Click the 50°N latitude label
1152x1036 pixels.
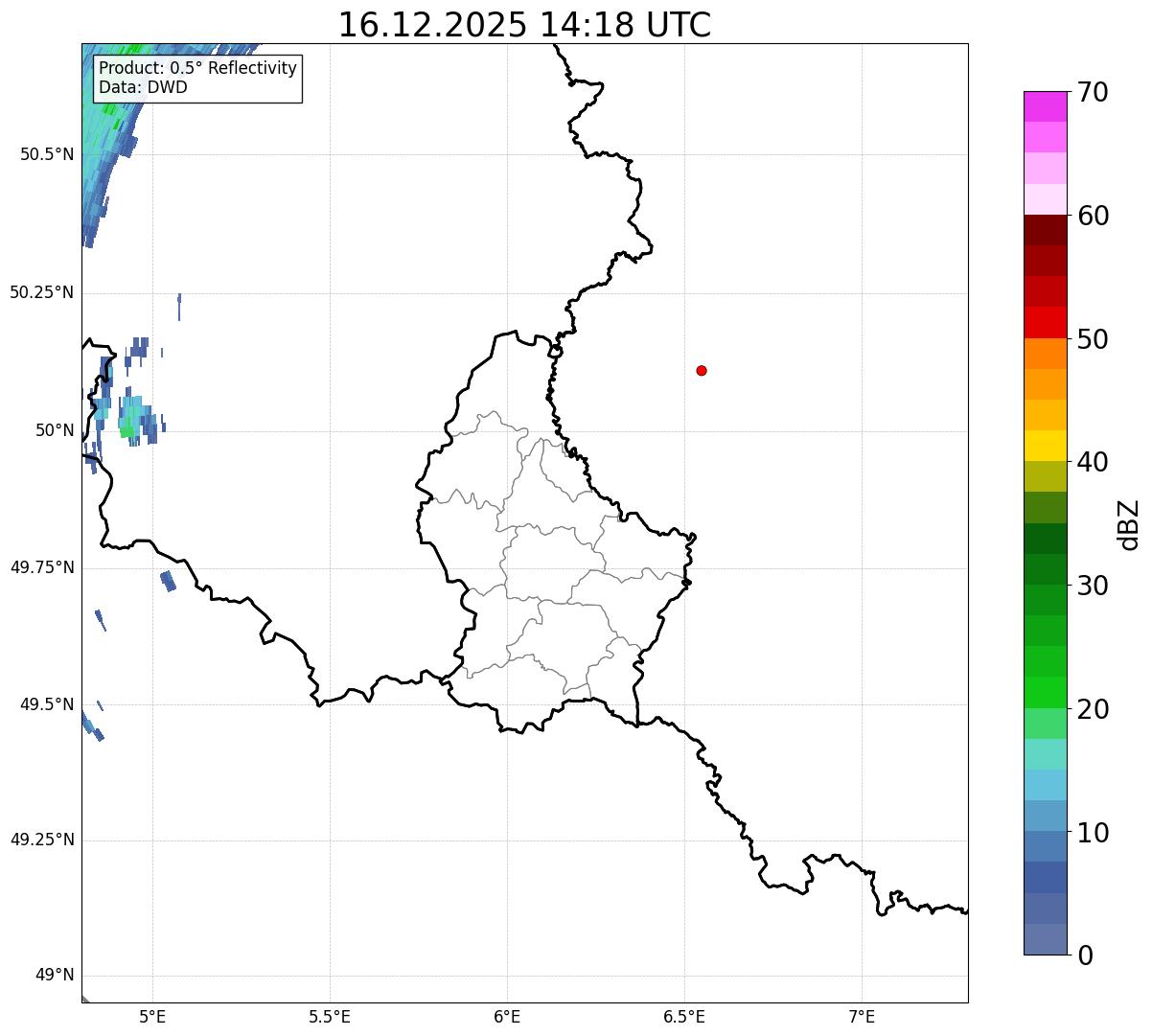(55, 430)
